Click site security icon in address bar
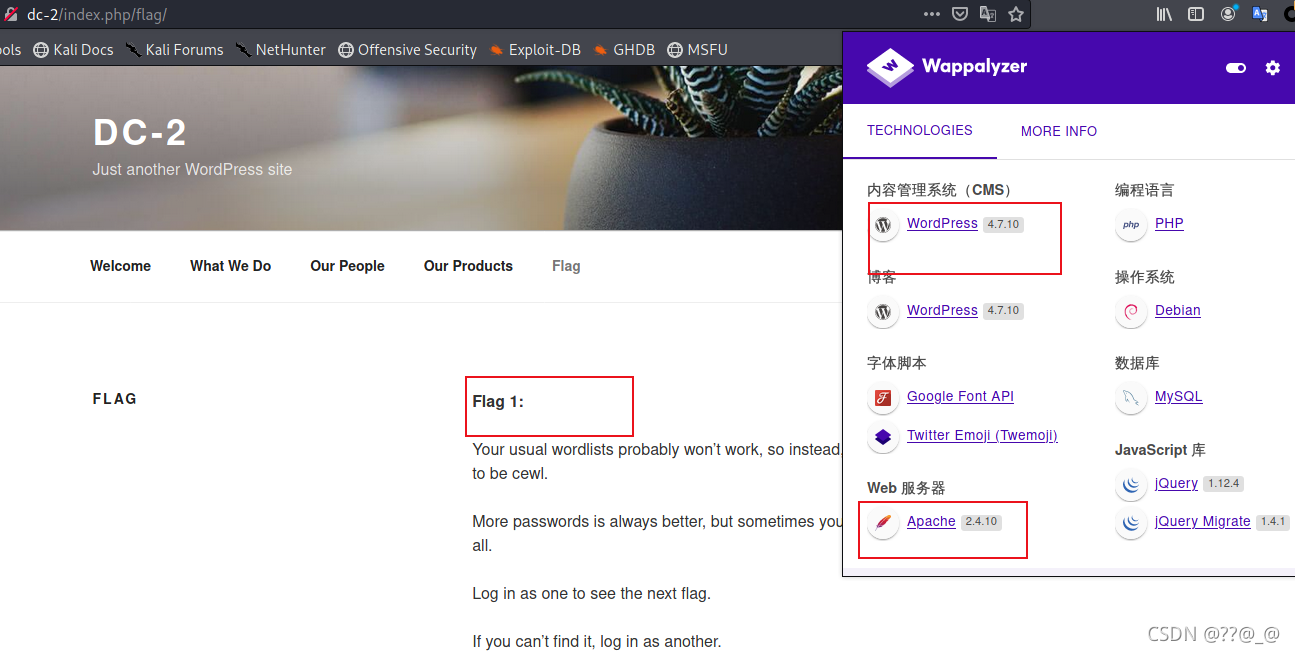 [11, 15]
